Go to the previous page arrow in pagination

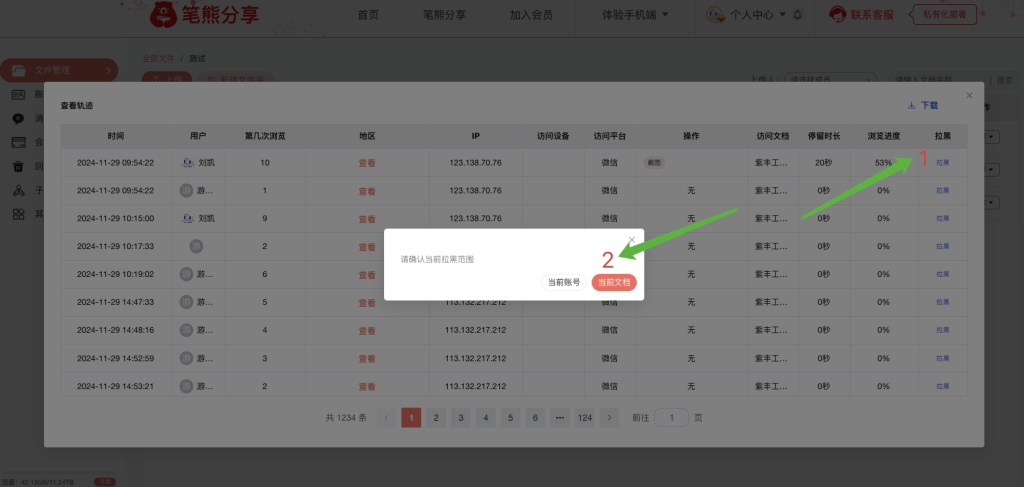(387, 418)
